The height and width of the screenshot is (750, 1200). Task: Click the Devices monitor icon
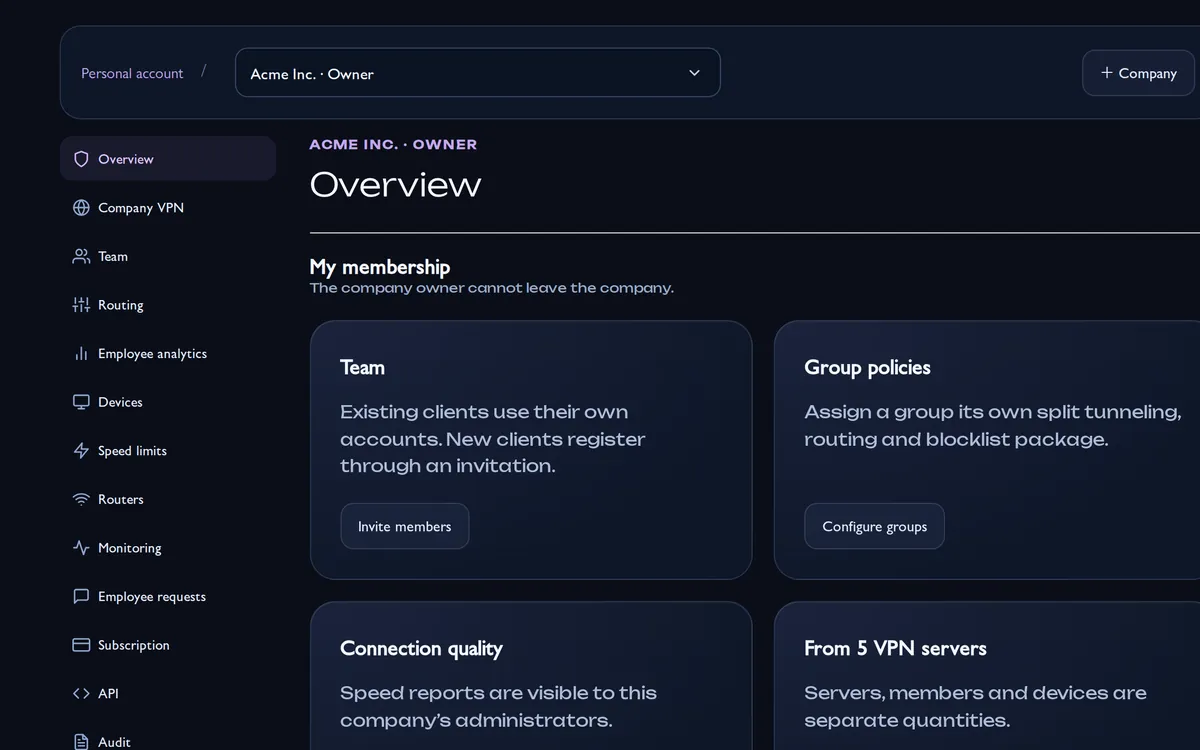[x=81, y=402]
